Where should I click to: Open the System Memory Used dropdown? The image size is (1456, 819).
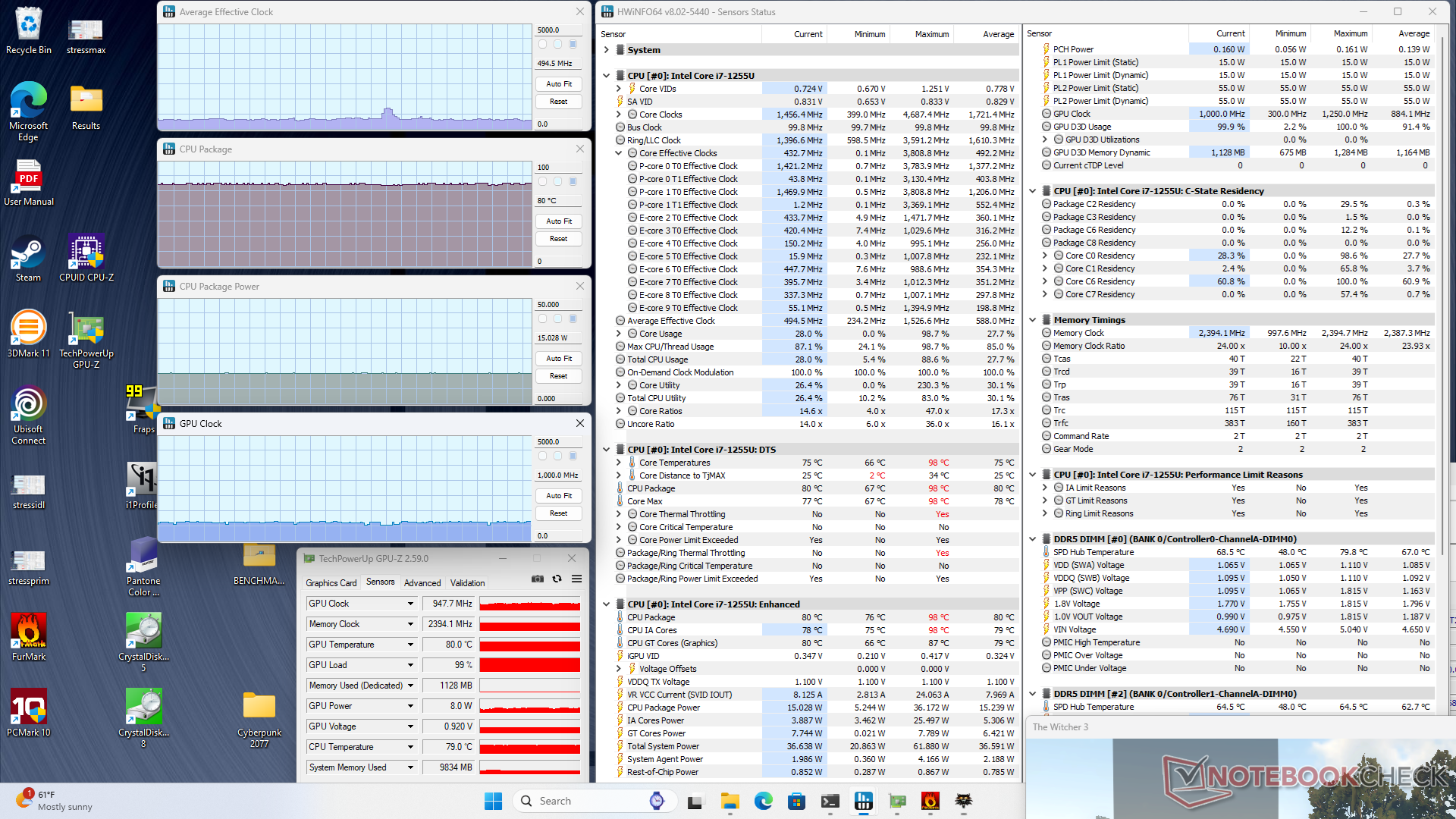410,767
